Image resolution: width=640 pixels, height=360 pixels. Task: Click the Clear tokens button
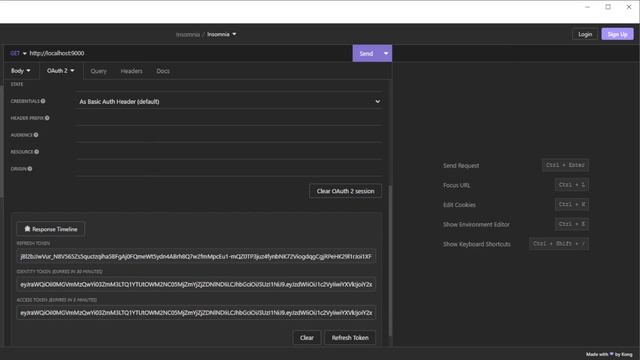(x=307, y=338)
